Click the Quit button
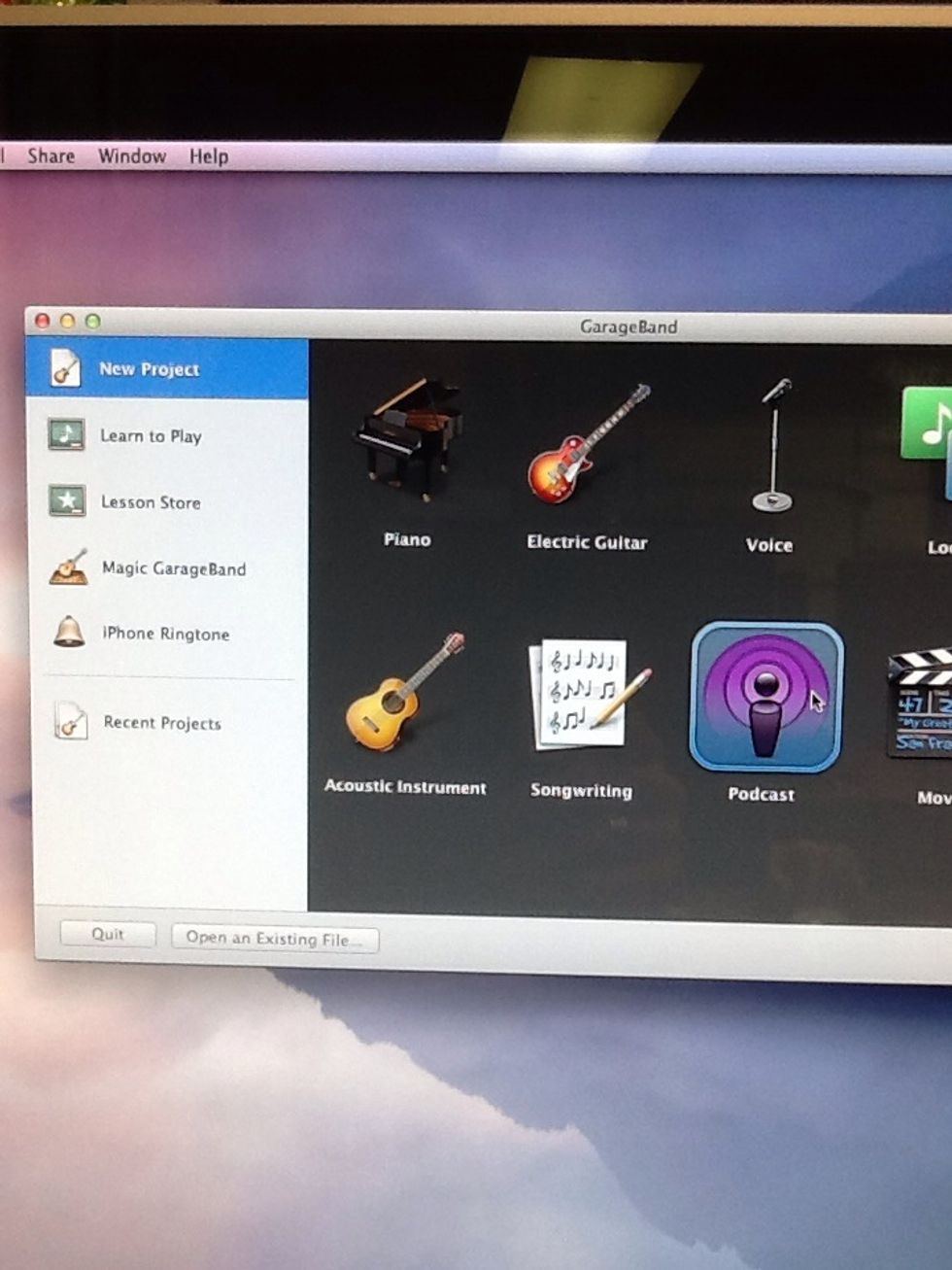The image size is (952, 1270). point(107,934)
